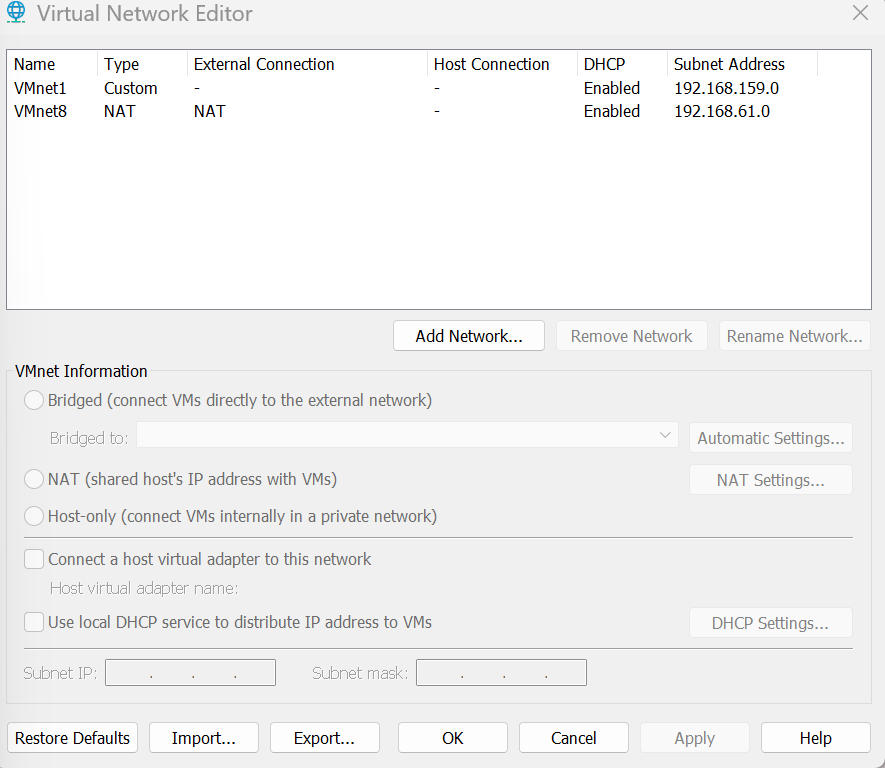Confirm with the OK button
The width and height of the screenshot is (885, 768).
[453, 738]
